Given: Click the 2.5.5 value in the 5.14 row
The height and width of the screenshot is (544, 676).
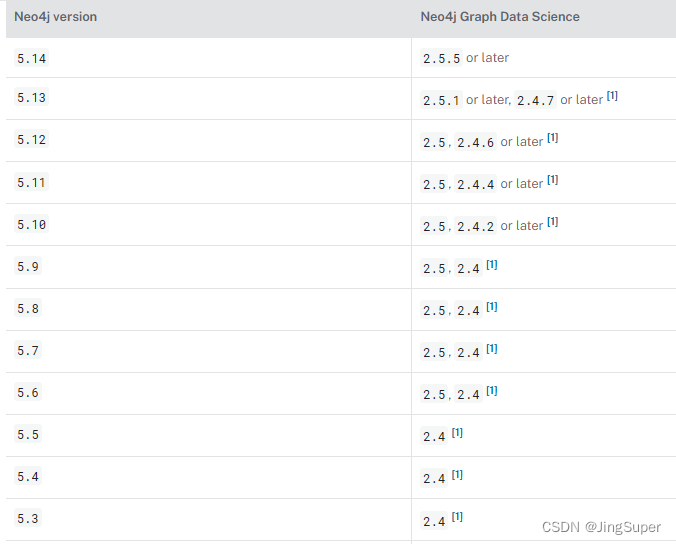Looking at the screenshot, I should tap(441, 58).
